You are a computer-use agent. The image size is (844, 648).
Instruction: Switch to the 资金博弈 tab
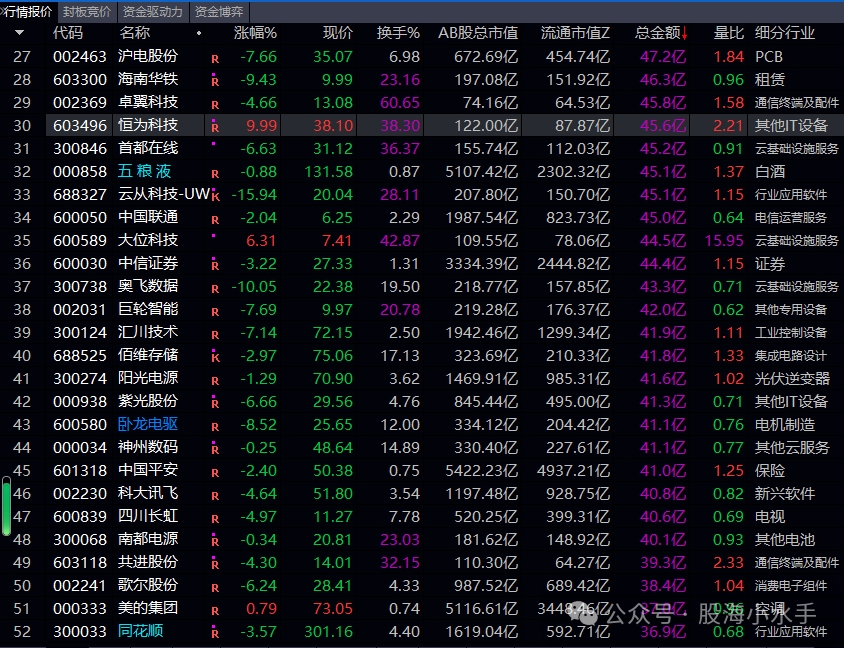pyautogui.click(x=219, y=11)
